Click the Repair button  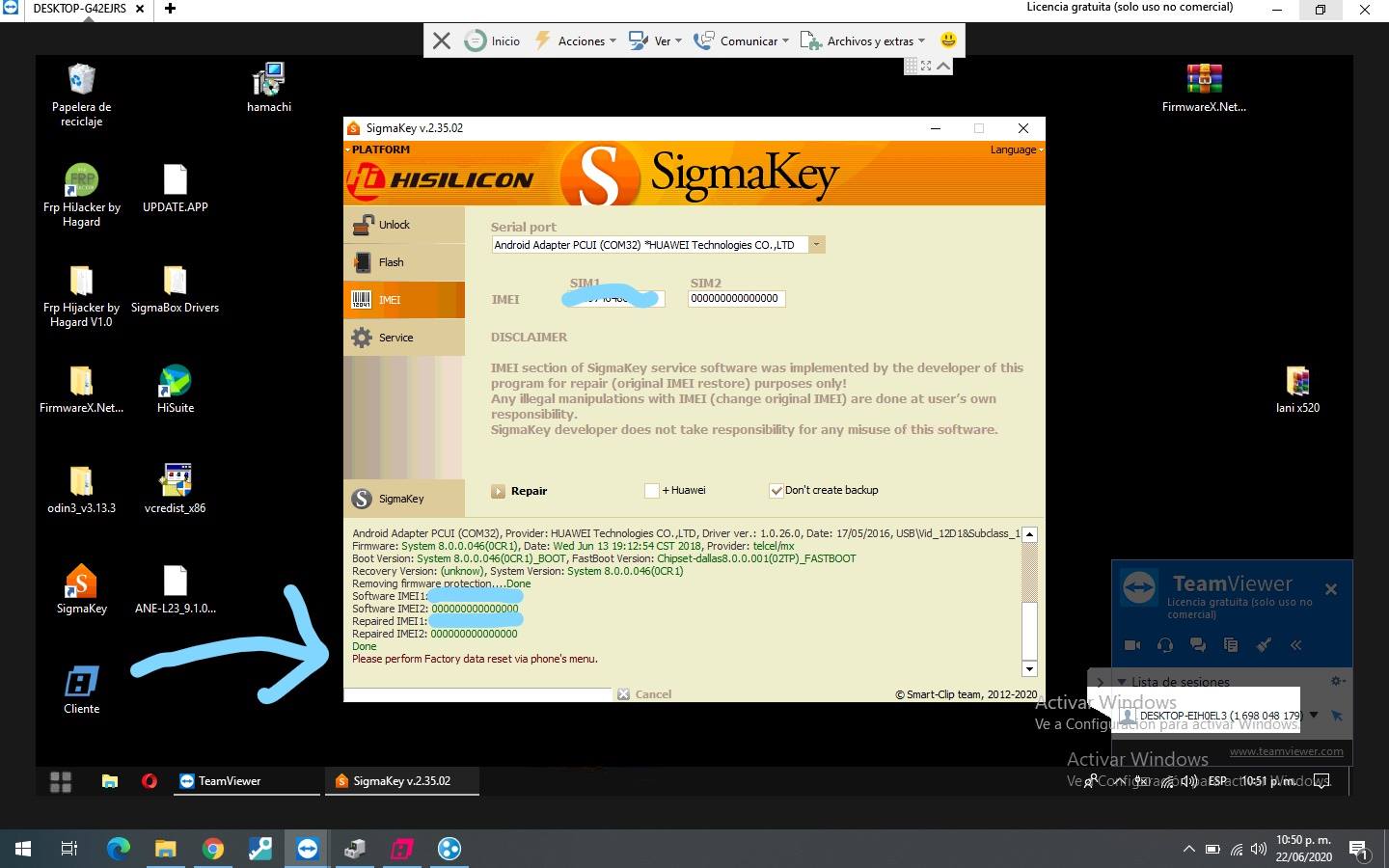point(519,491)
